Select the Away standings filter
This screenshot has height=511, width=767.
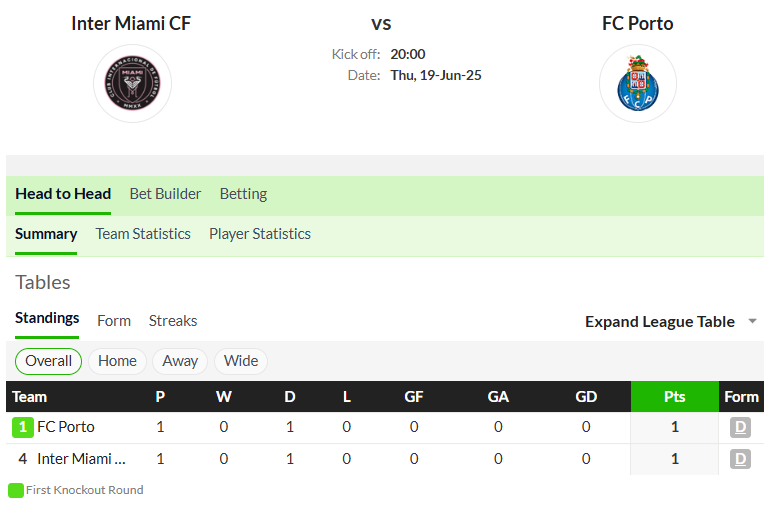tap(180, 361)
